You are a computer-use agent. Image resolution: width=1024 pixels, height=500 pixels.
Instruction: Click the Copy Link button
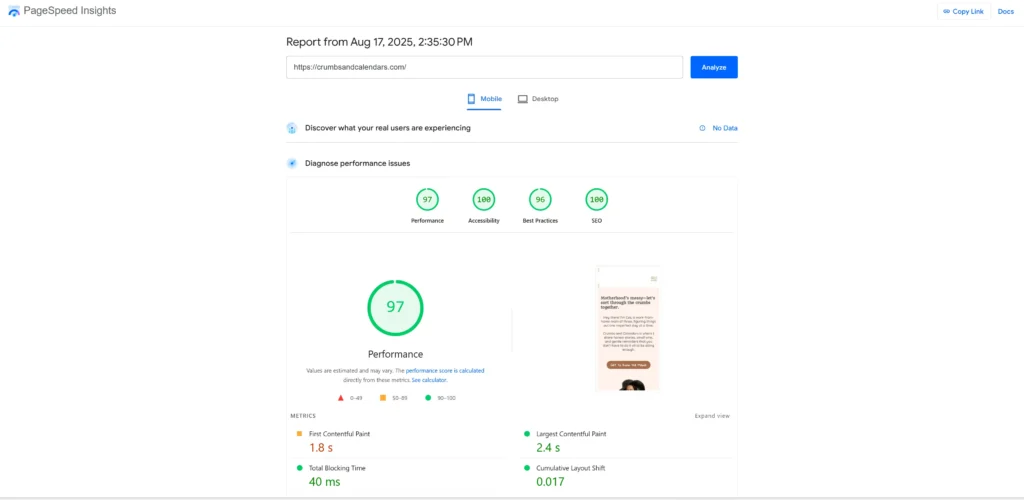[963, 12]
